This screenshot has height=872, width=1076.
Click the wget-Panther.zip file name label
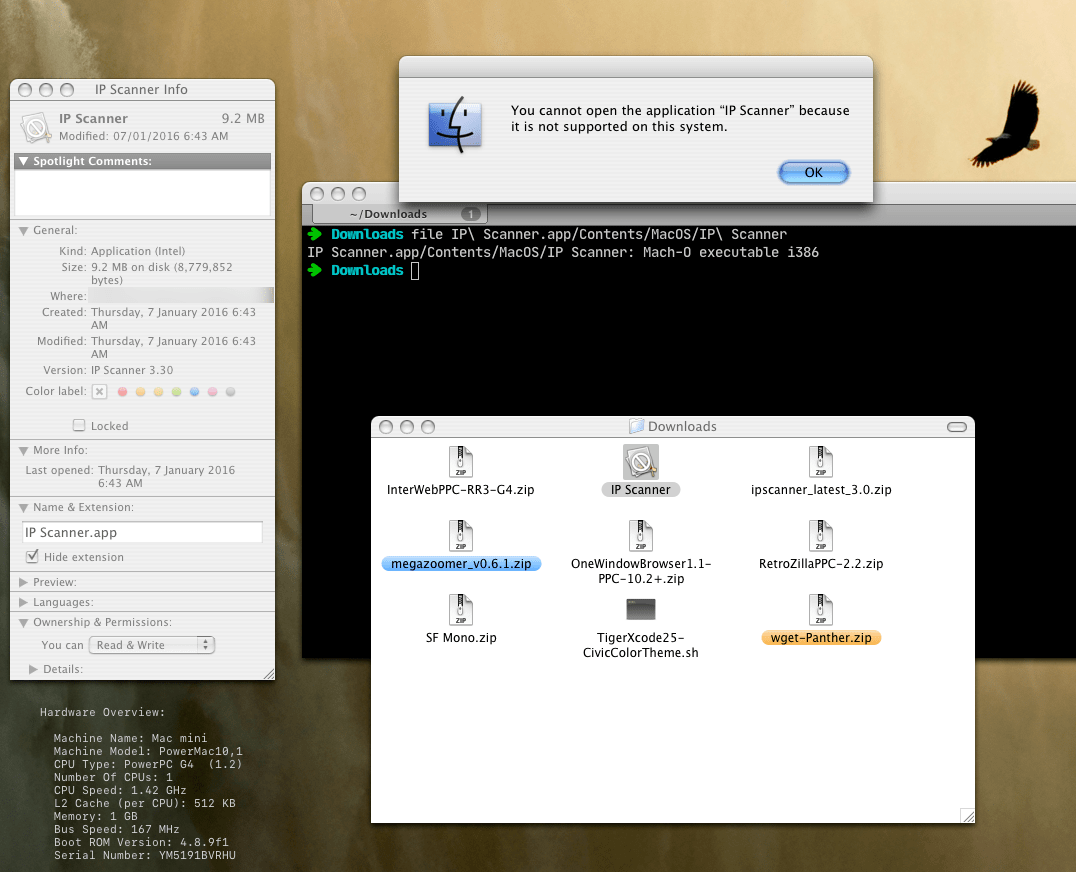point(821,637)
